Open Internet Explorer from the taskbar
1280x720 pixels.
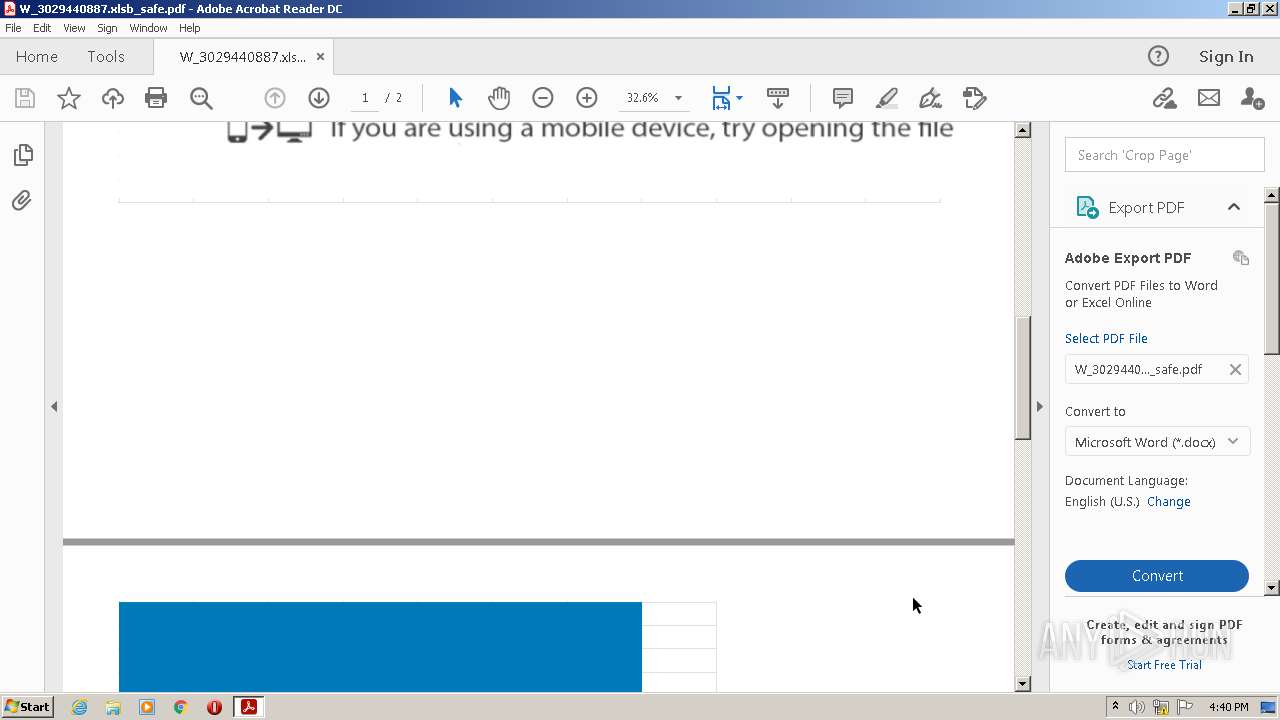79,707
